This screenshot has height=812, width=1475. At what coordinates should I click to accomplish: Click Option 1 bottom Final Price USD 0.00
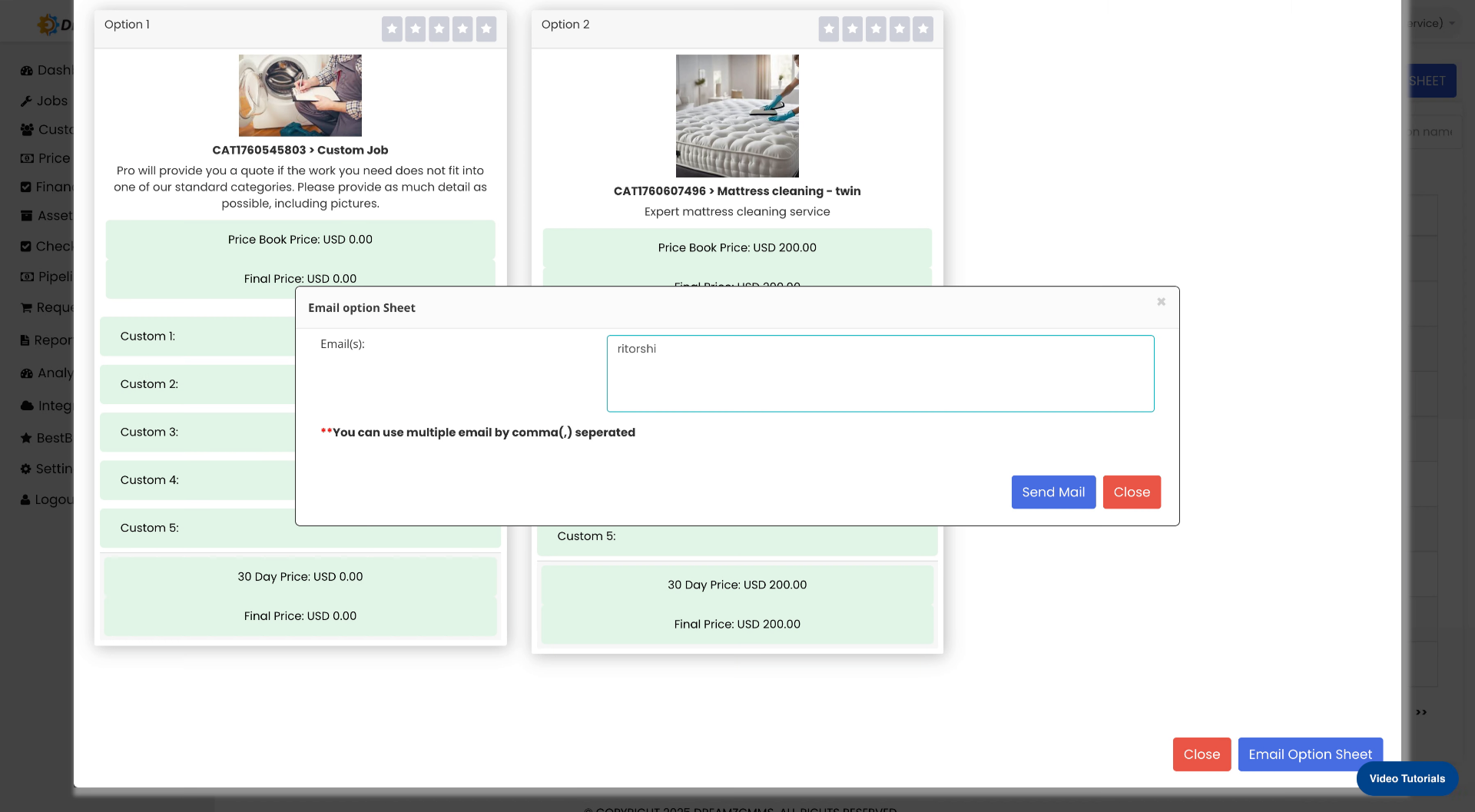pos(300,616)
